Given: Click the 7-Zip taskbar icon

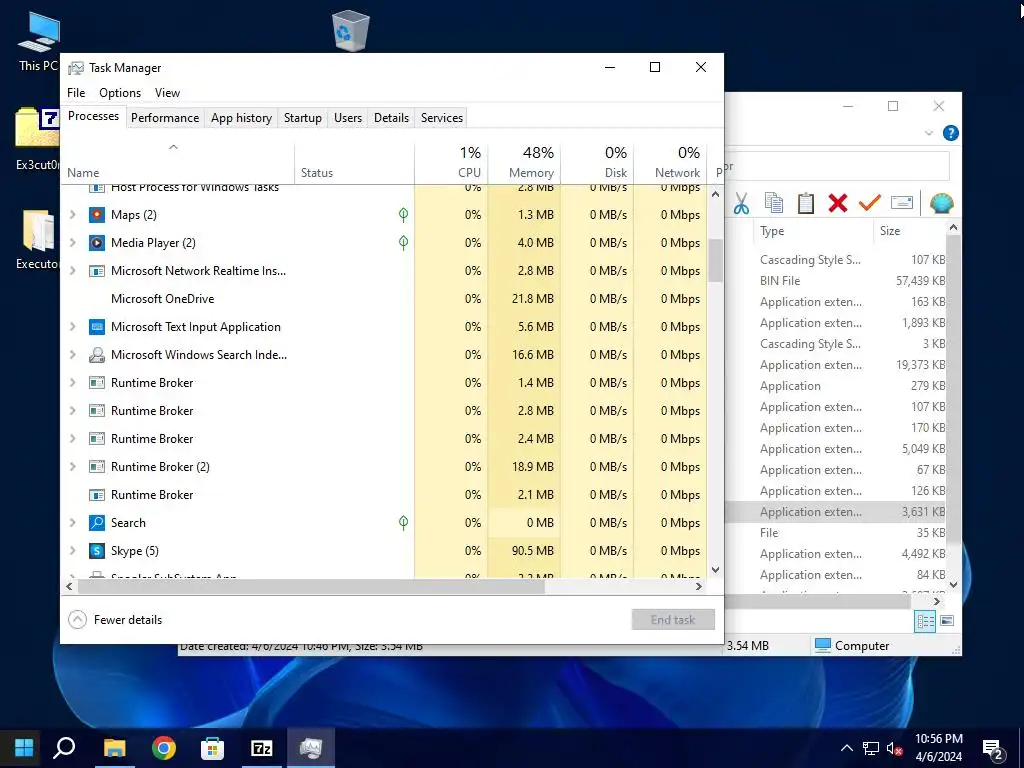Looking at the screenshot, I should [x=261, y=748].
